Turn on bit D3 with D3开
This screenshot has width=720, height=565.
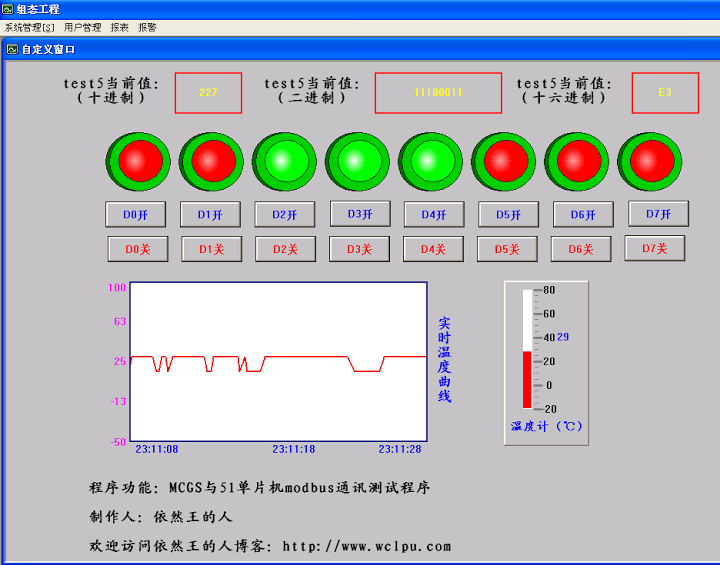pyautogui.click(x=360, y=214)
